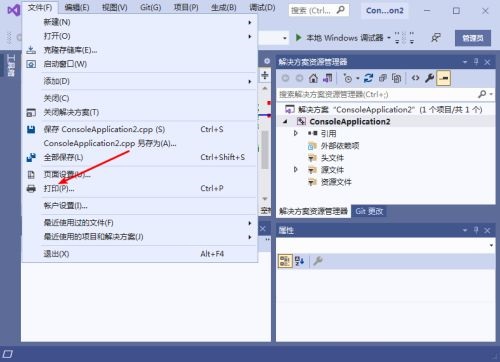
Task: Open properties wrench in Solution Explorer toolbar
Action: [429, 78]
